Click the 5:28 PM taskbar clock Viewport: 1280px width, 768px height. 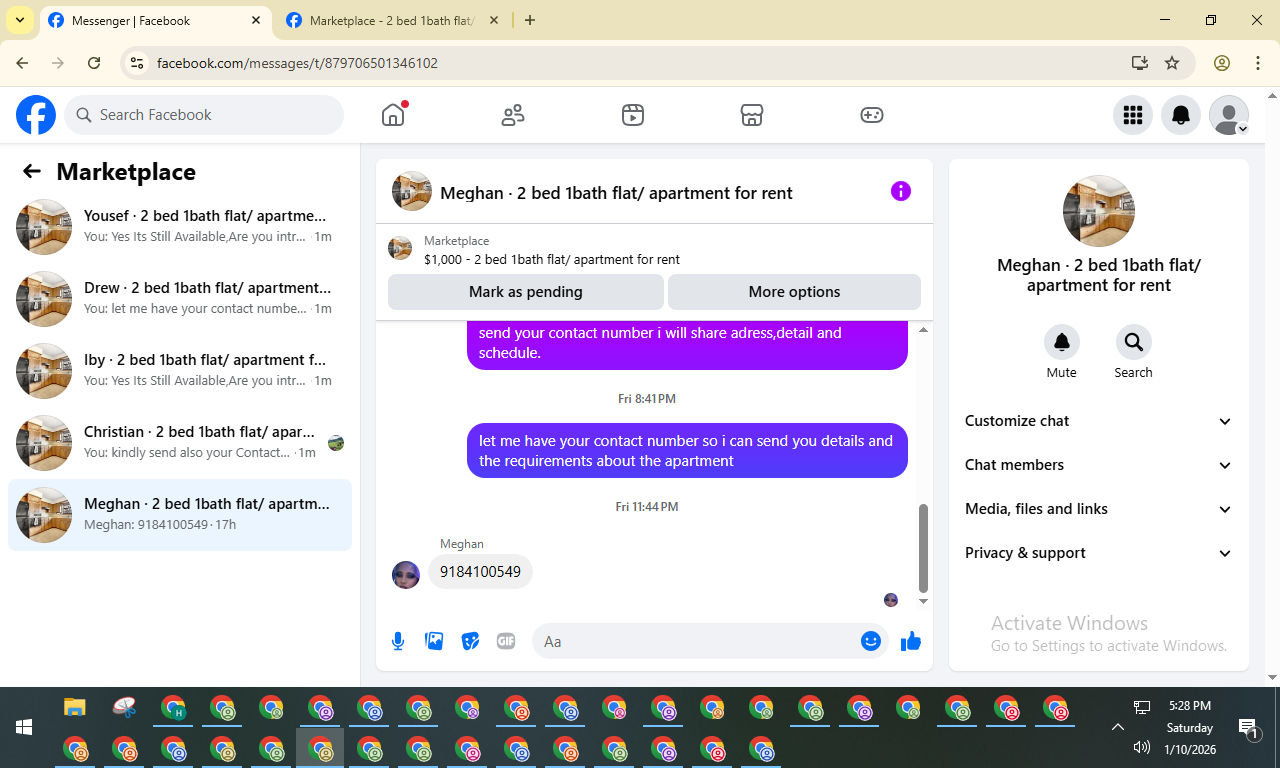(1189, 706)
